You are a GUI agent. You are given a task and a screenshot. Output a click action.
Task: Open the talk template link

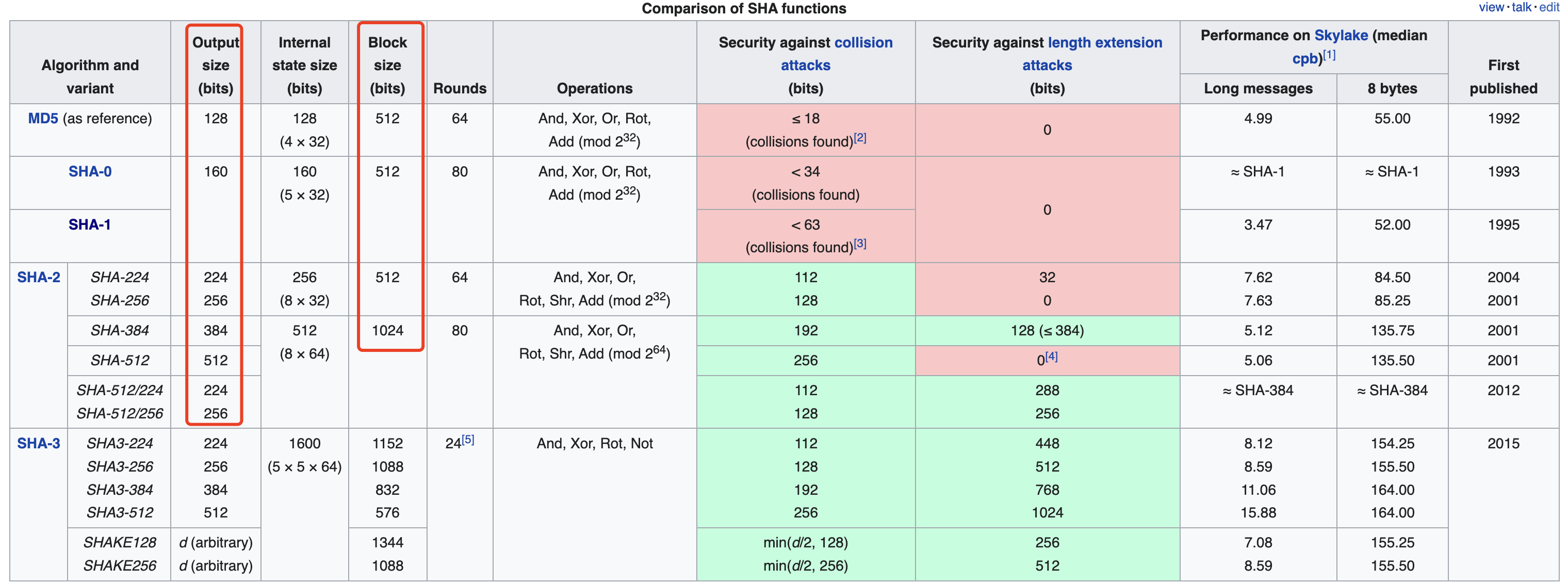[1521, 7]
